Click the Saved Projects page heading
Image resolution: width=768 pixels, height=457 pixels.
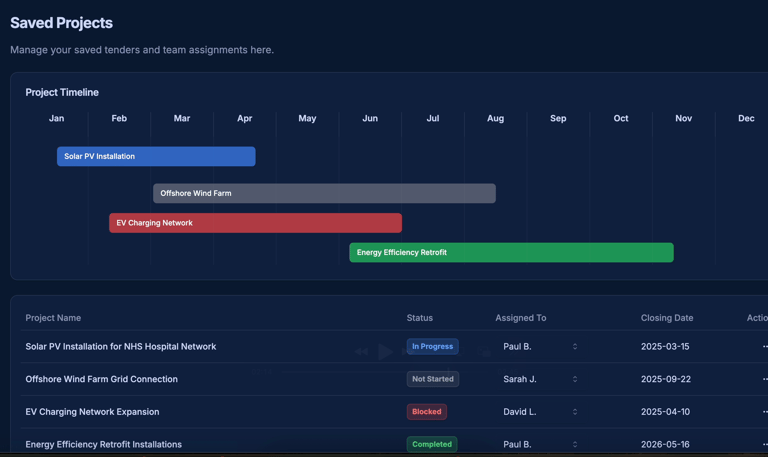tap(61, 23)
